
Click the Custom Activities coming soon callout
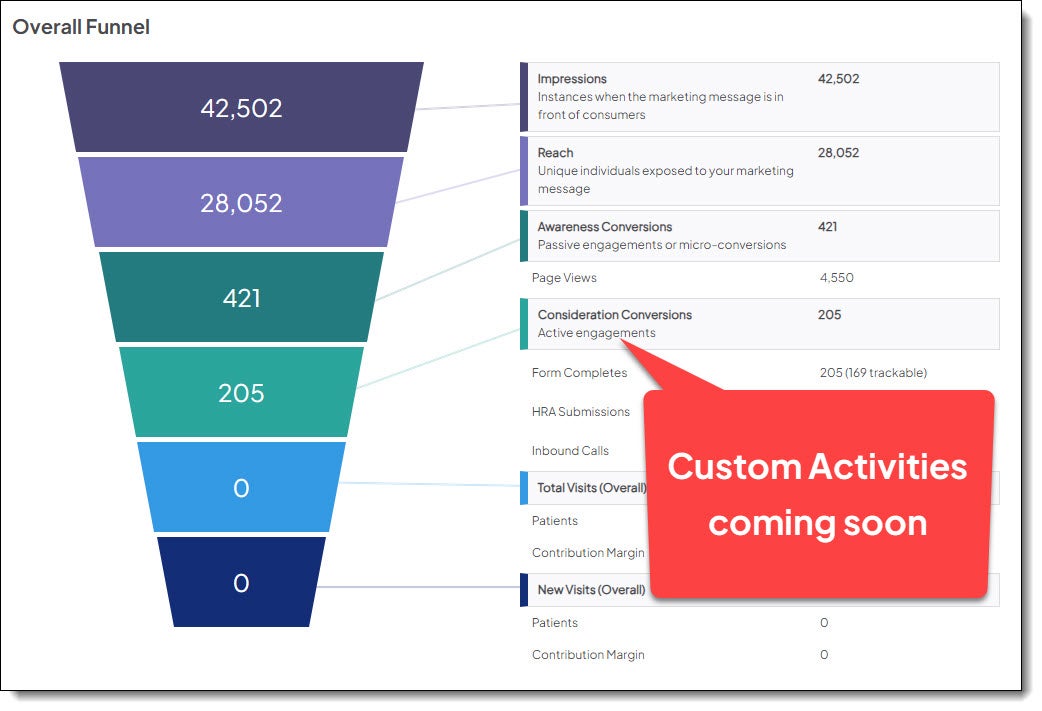[x=817, y=494]
